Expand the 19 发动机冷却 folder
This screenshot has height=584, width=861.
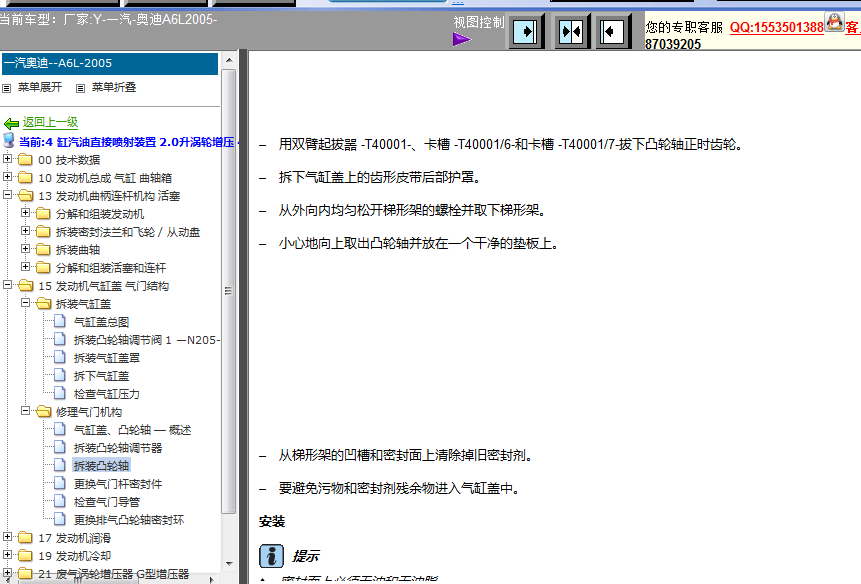pos(8,554)
